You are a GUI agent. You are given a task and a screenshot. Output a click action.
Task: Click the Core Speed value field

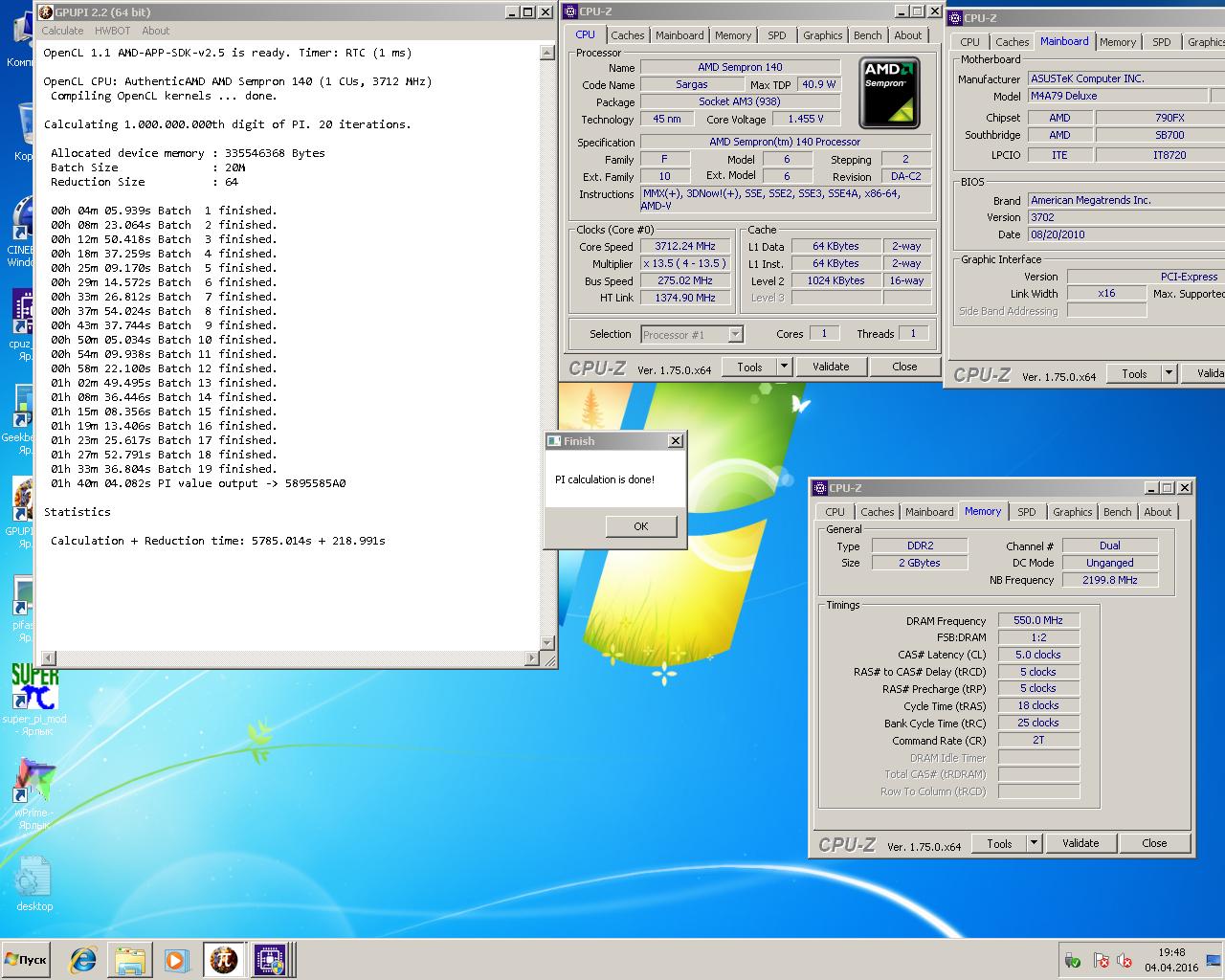point(684,246)
